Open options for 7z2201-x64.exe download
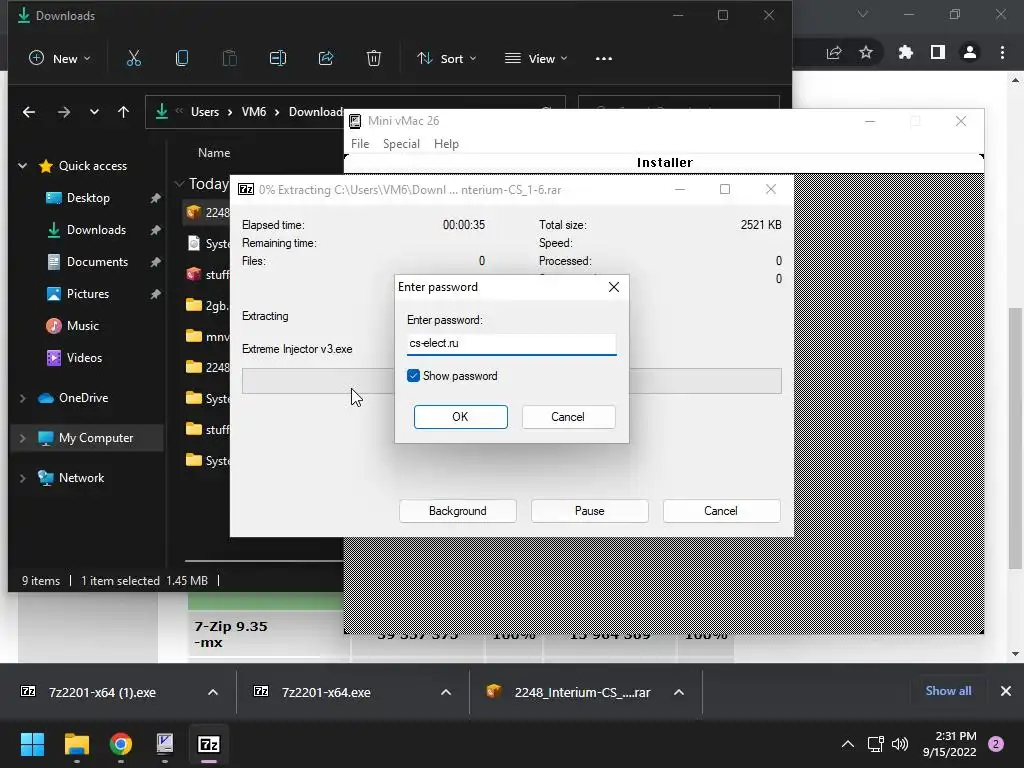This screenshot has height=768, width=1024. point(446,692)
